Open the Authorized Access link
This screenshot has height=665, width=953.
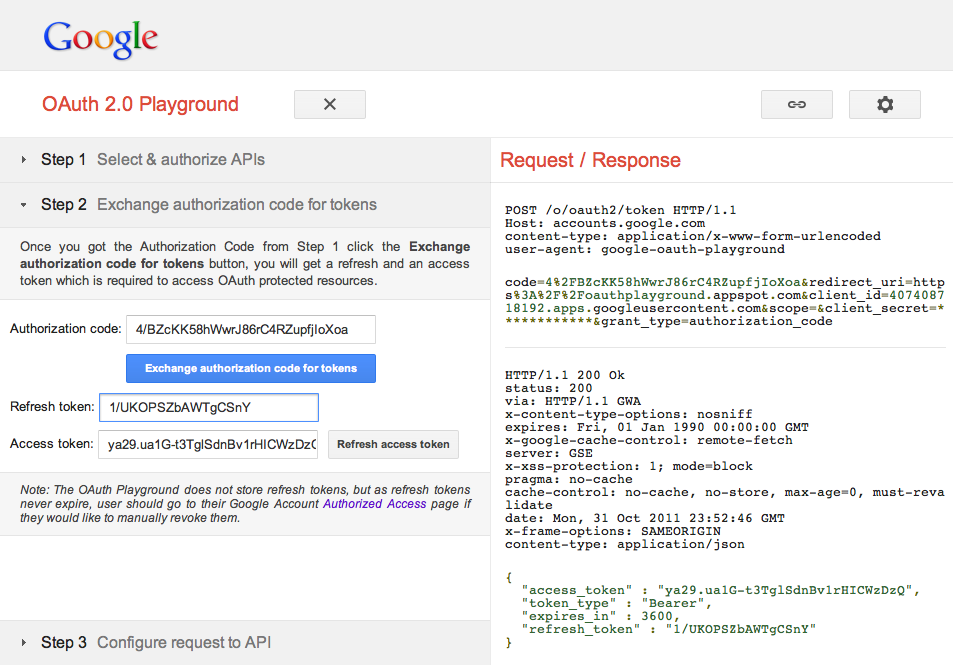tap(374, 504)
